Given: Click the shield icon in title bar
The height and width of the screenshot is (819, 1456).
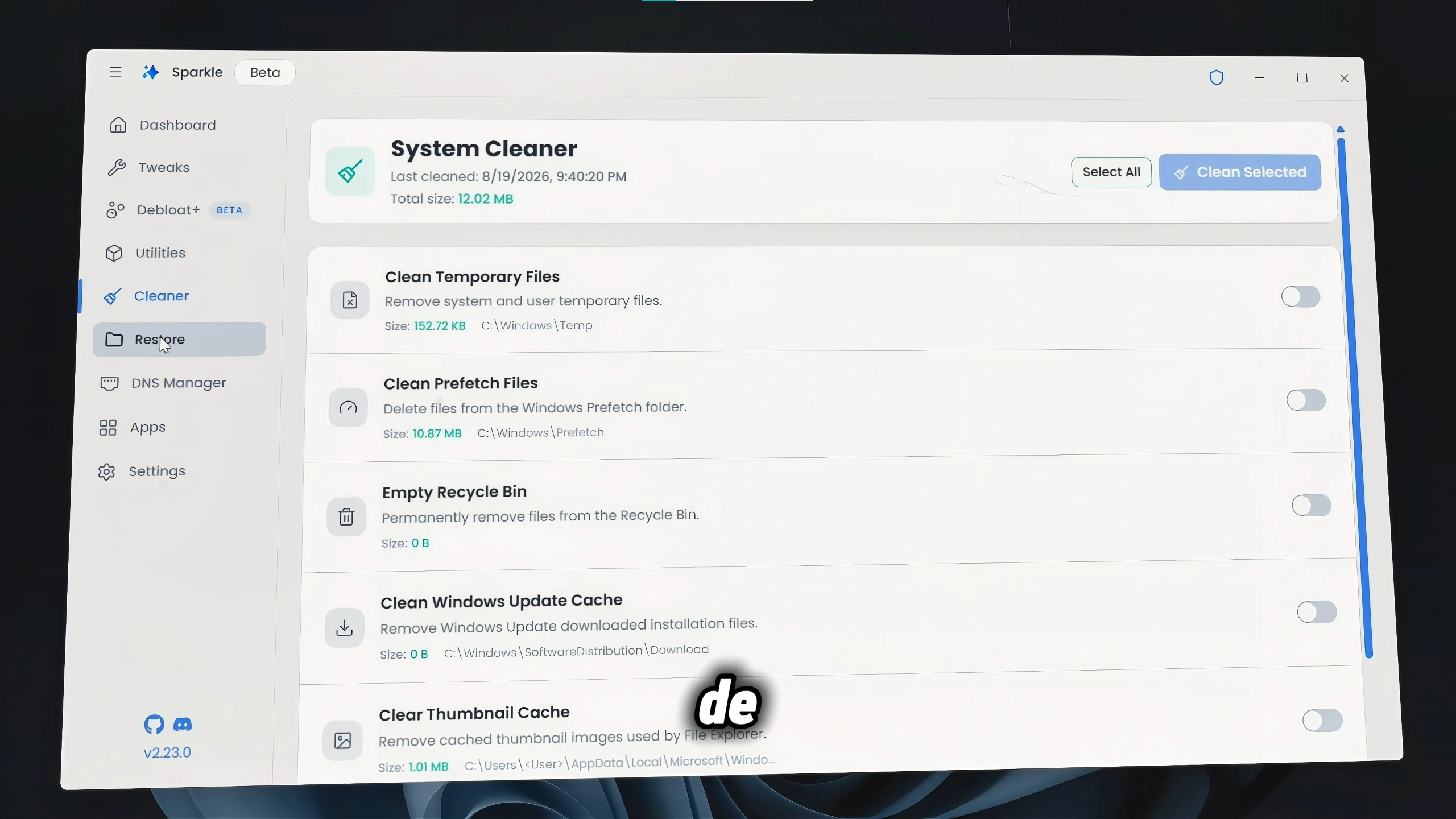Looking at the screenshot, I should 1217,77.
